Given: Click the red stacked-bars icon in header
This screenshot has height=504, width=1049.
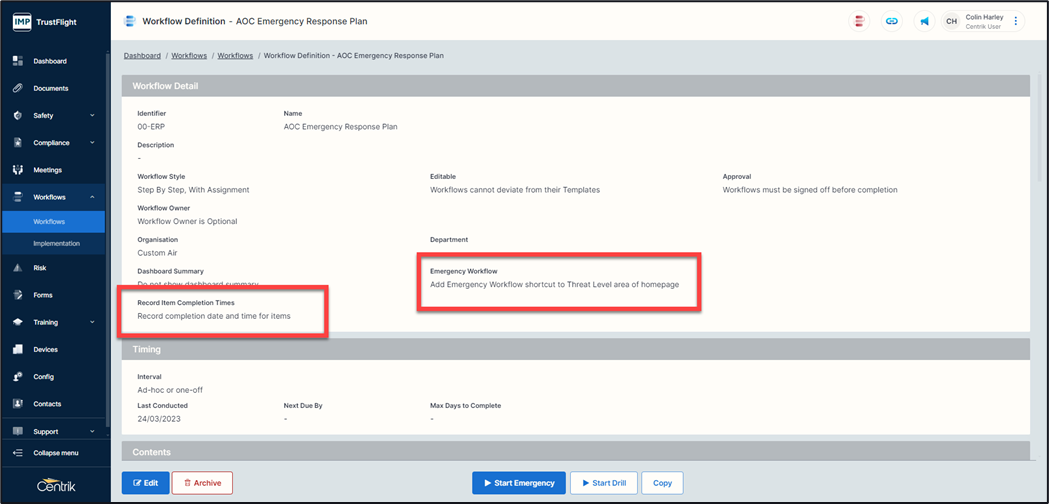Looking at the screenshot, I should tap(859, 21).
